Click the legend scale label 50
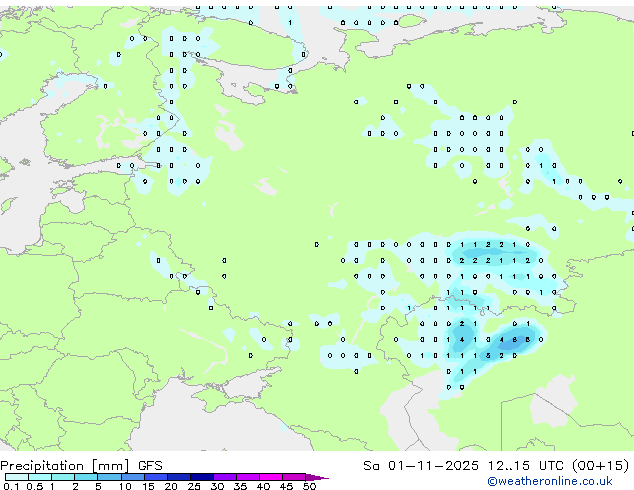The image size is (634, 490). coord(309,486)
